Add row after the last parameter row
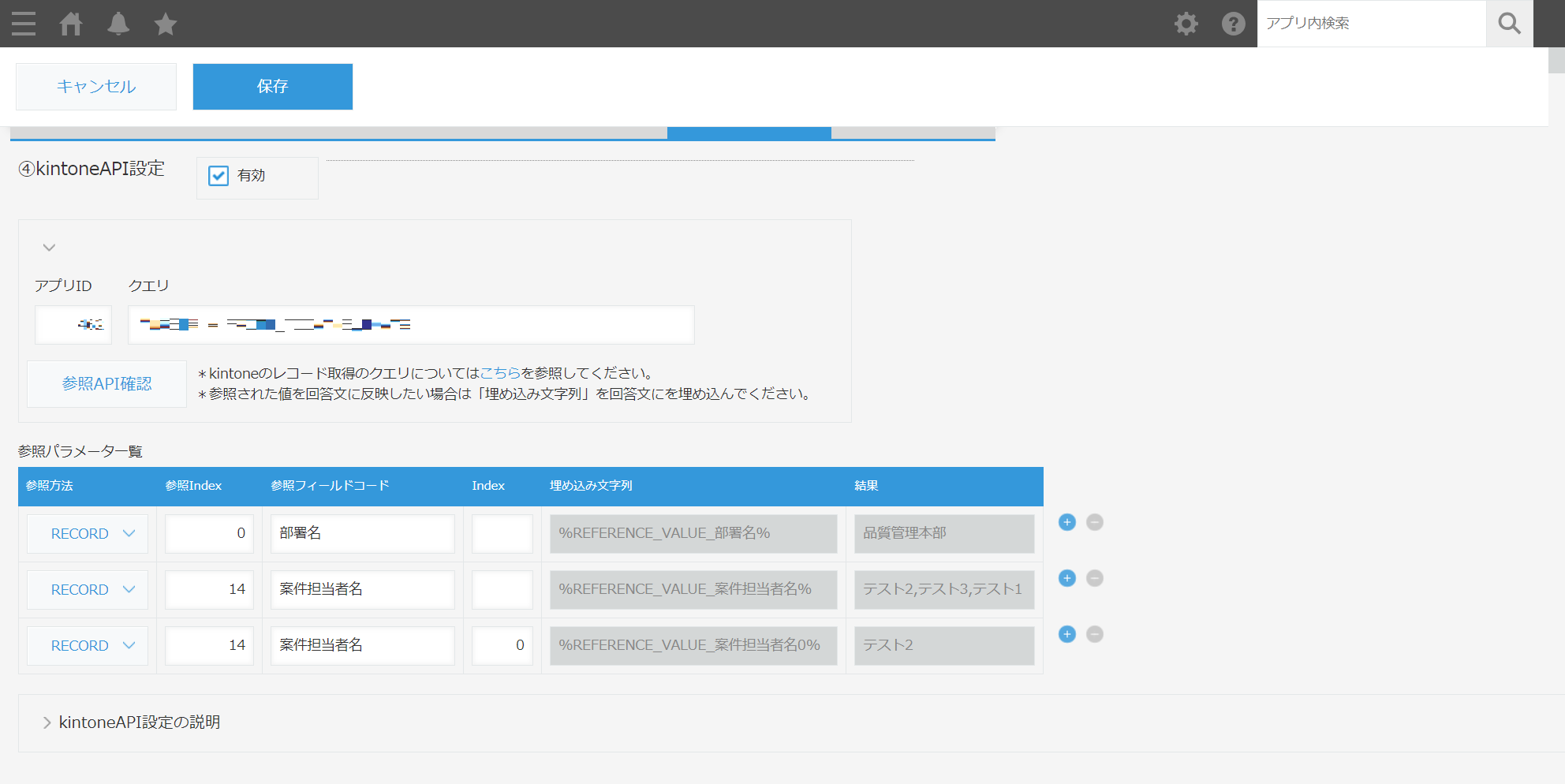Screen dimensions: 1565x784 click(1066, 634)
